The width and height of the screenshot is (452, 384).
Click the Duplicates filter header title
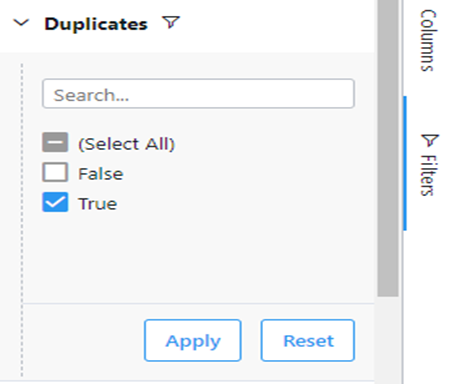pos(96,24)
